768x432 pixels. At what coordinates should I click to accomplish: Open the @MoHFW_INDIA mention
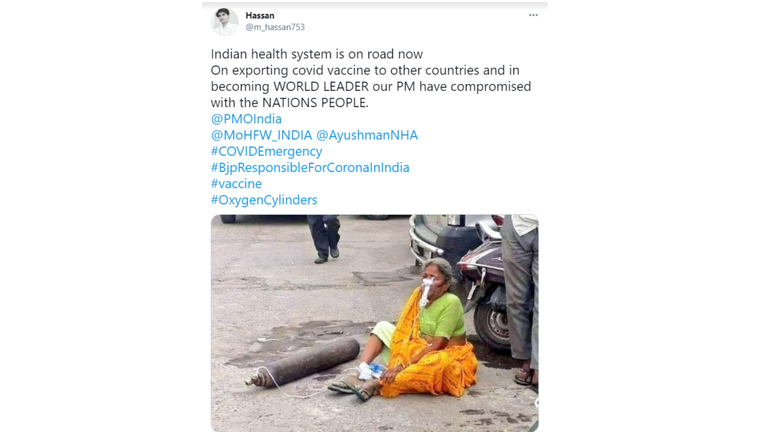click(x=261, y=135)
